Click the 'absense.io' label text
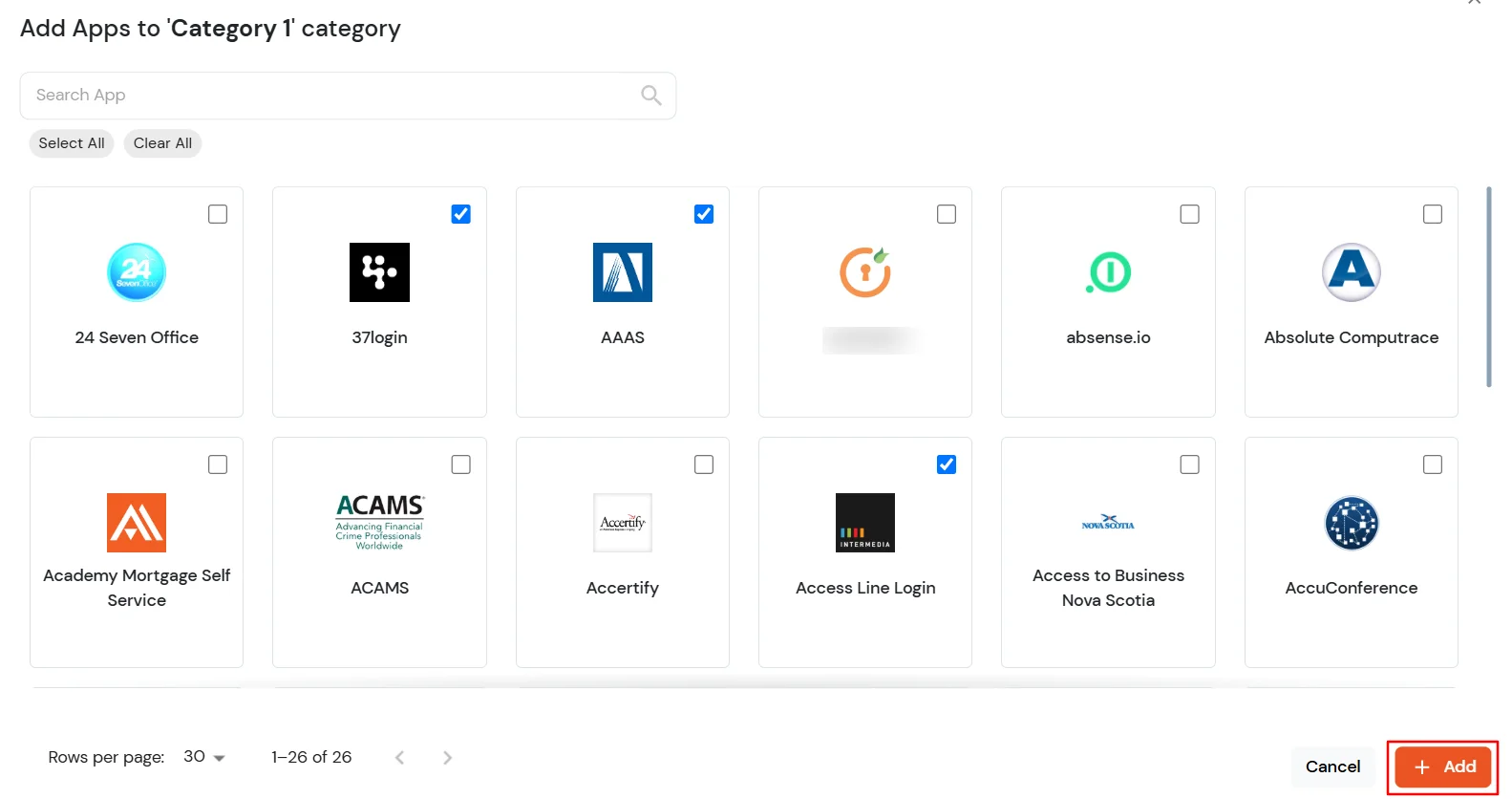The image size is (1512, 799). tap(1108, 337)
